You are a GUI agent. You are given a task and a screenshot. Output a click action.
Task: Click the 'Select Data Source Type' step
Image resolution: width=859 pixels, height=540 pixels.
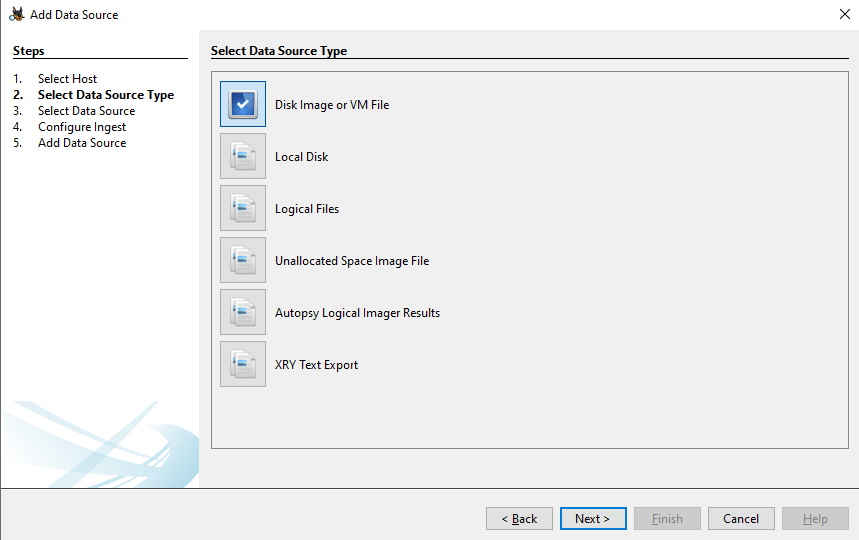click(105, 95)
